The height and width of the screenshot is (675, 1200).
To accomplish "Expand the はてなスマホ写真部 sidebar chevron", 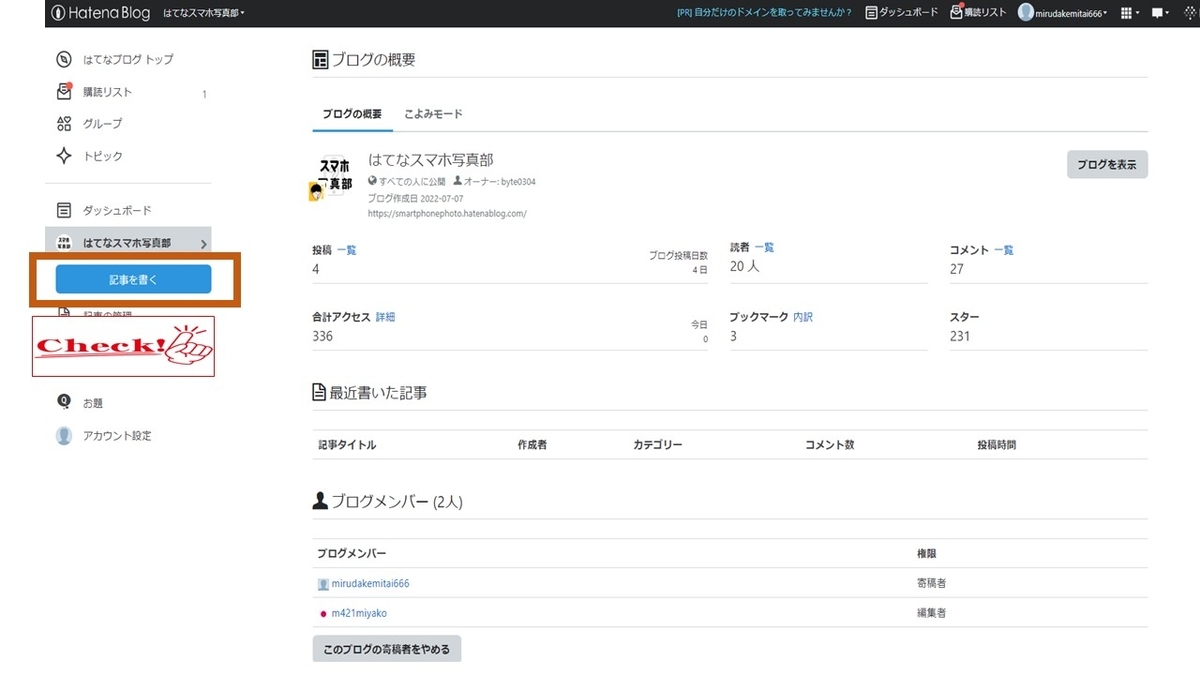I will (x=203, y=244).
